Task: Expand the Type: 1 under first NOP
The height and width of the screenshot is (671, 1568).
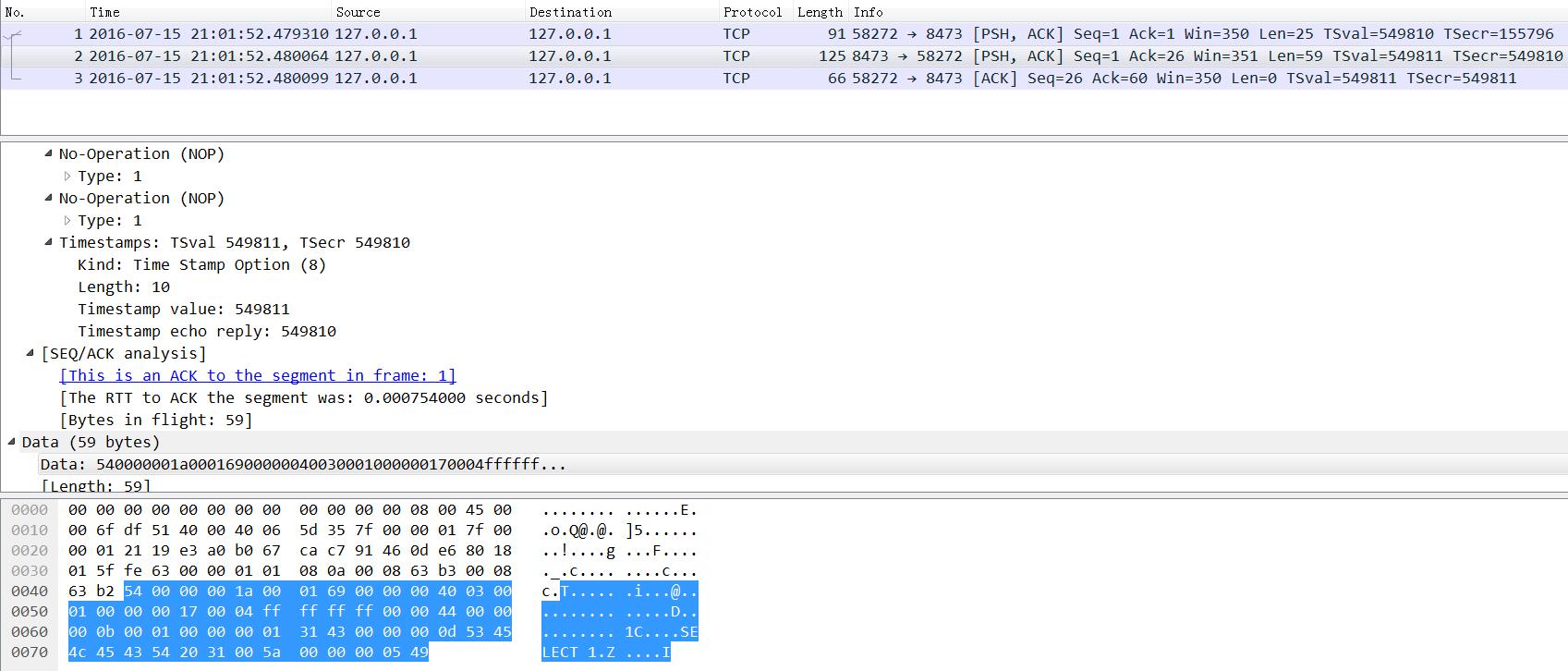Action: tap(67, 177)
